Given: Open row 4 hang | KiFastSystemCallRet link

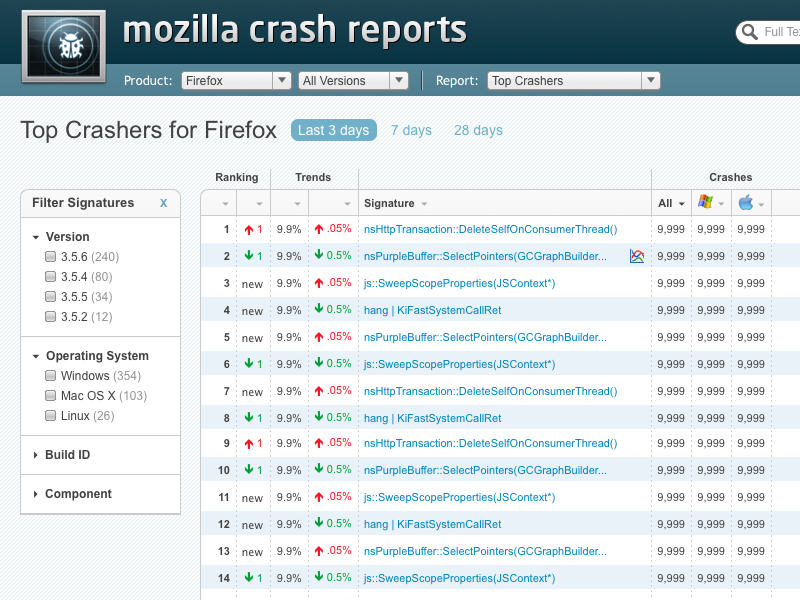Looking at the screenshot, I should tap(432, 310).
